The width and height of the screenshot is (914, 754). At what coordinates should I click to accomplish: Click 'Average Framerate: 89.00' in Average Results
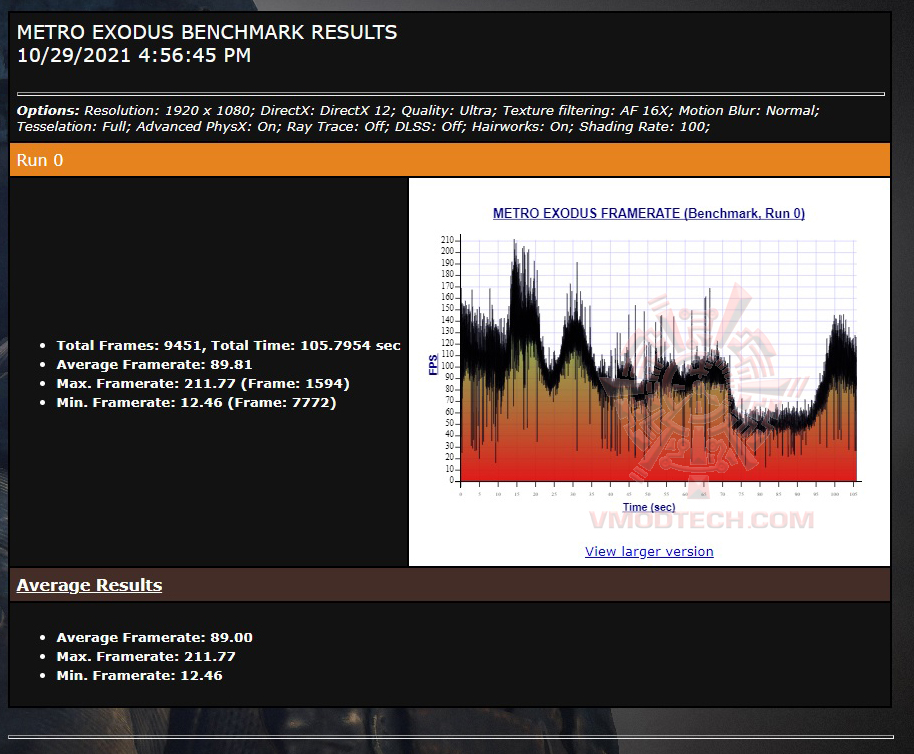coord(154,637)
